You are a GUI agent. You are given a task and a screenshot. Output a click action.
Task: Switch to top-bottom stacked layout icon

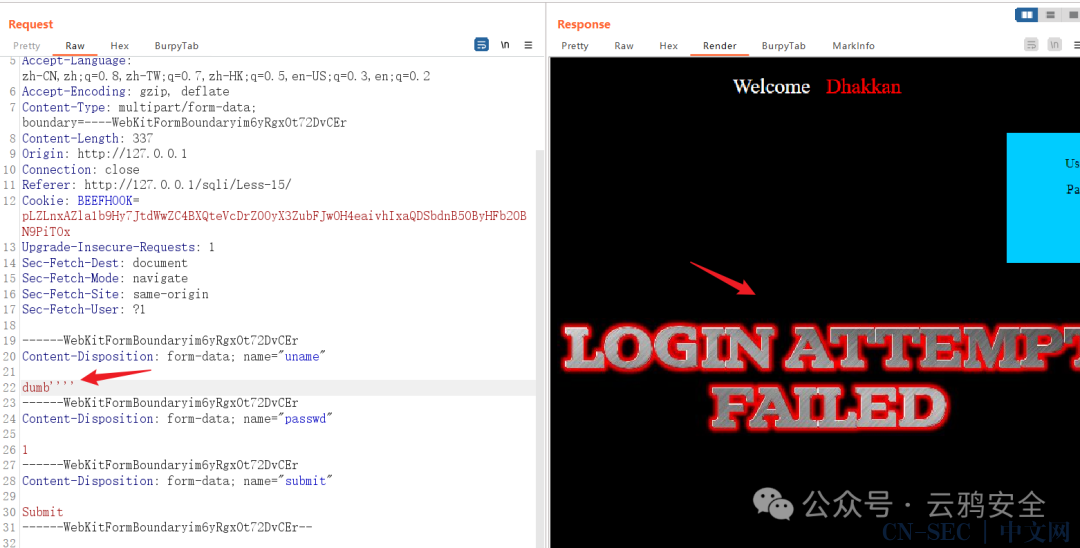[1050, 14]
